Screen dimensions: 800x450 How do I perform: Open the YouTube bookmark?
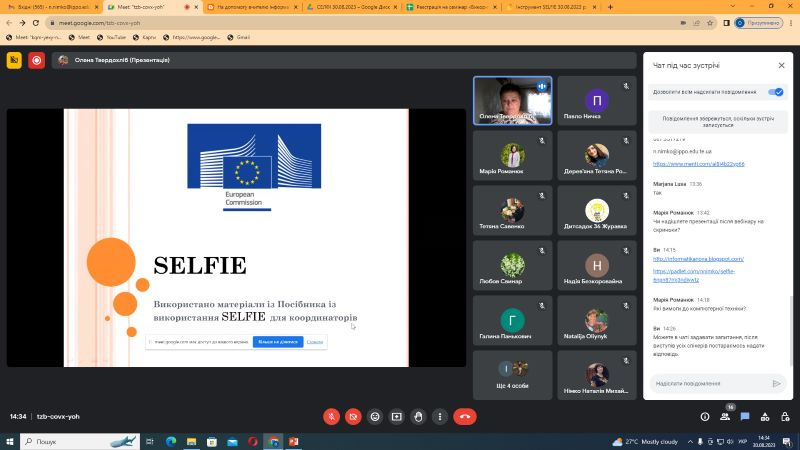click(111, 37)
